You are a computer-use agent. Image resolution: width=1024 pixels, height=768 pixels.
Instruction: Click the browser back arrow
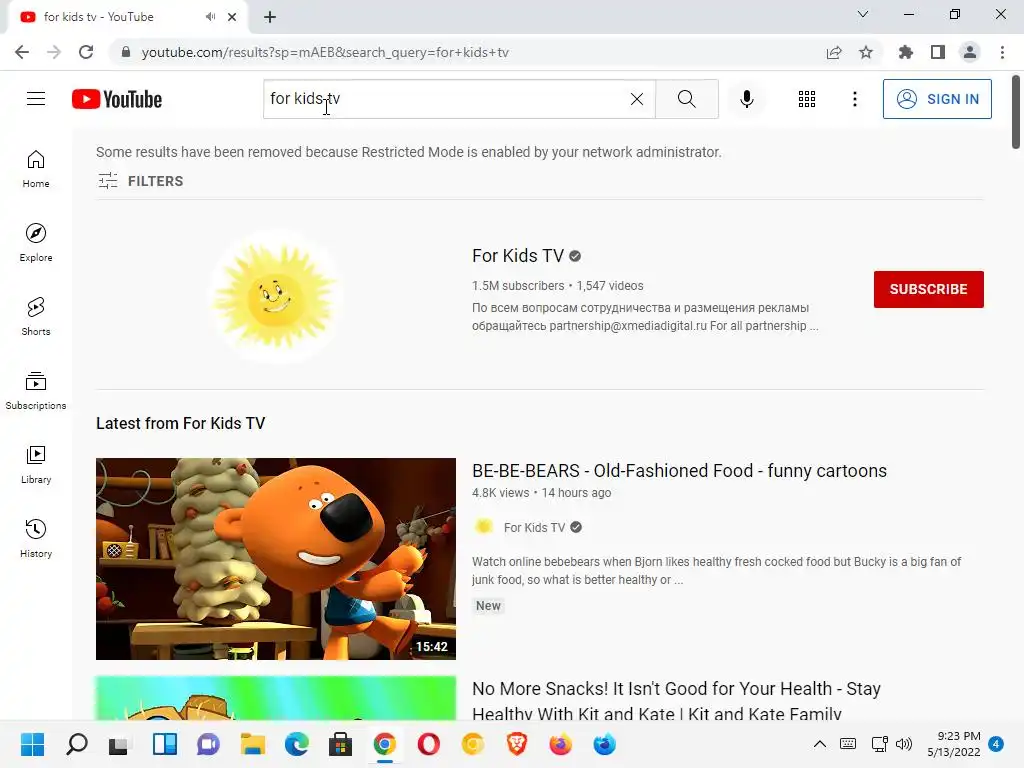(x=22, y=52)
